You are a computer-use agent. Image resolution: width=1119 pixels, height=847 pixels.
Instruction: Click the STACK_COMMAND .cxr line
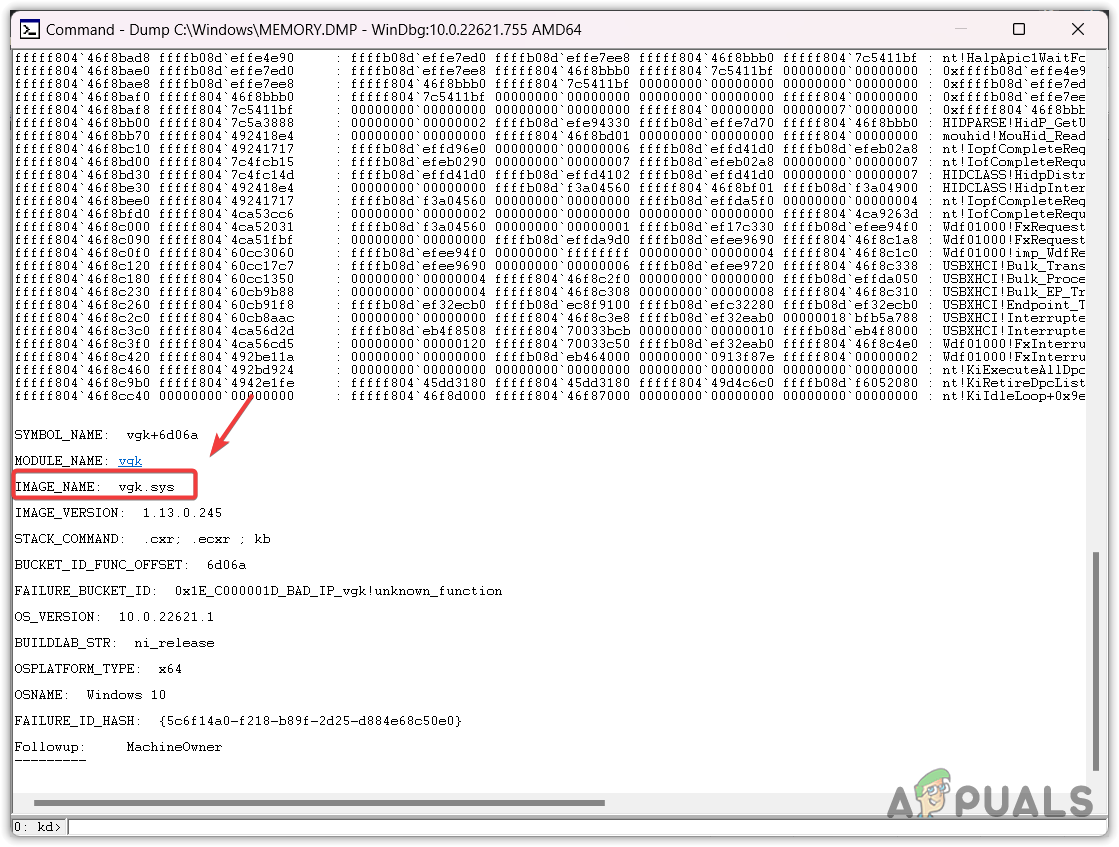coord(143,539)
